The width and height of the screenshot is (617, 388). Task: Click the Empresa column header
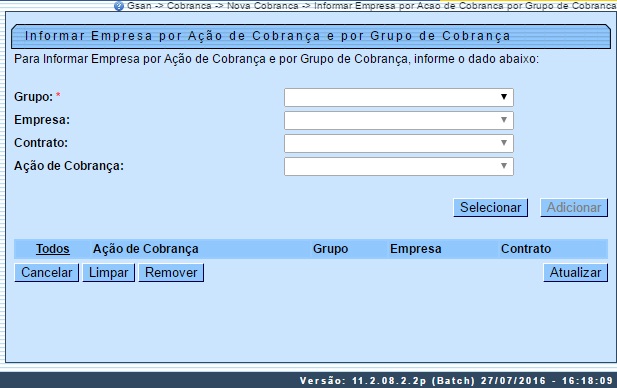point(416,249)
